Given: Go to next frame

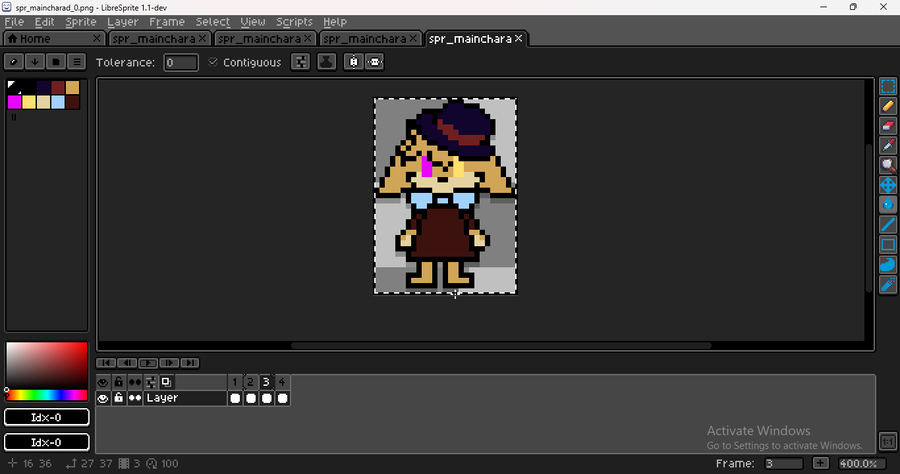Looking at the screenshot, I should (169, 363).
